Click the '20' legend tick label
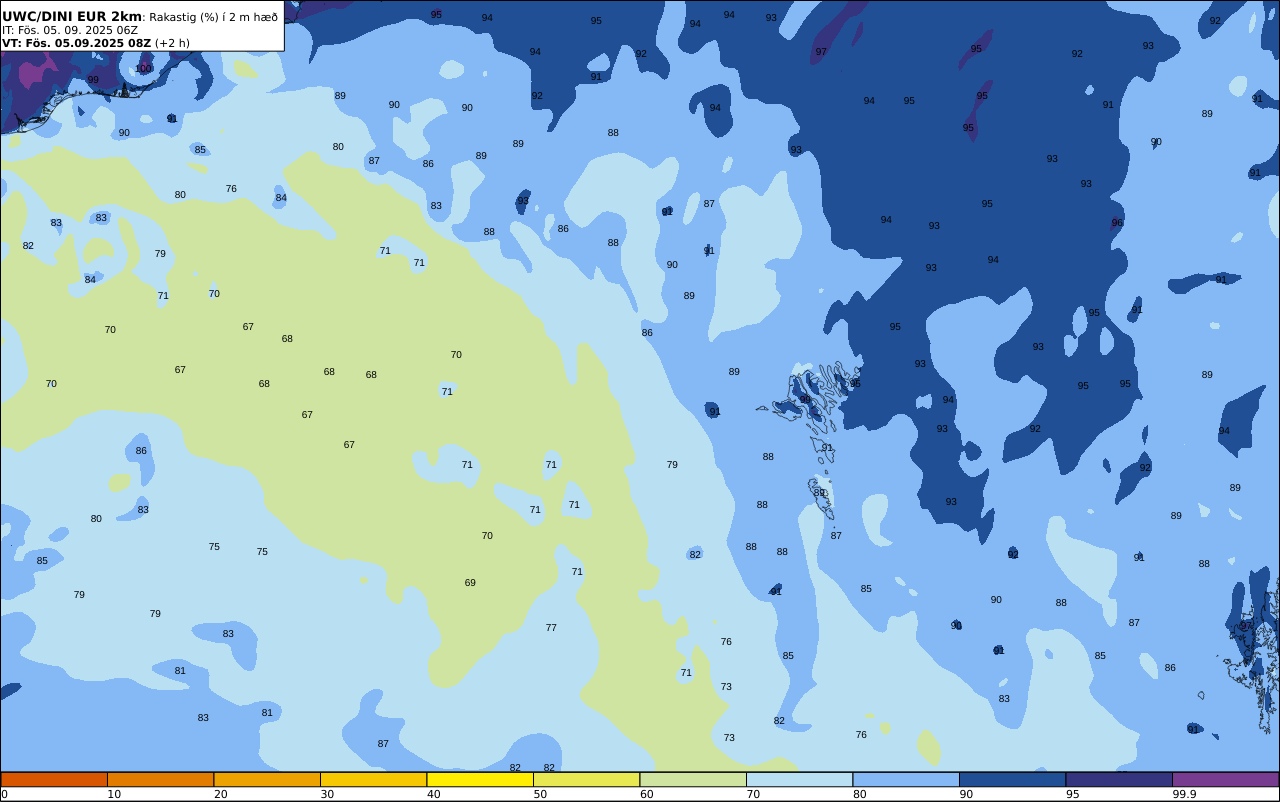The width and height of the screenshot is (1280, 802). point(220,794)
